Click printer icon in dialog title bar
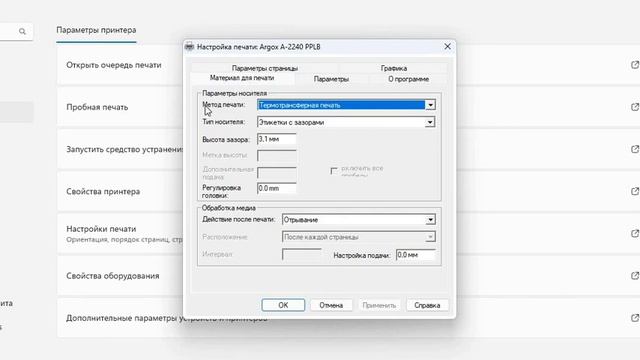This screenshot has width=640, height=360. pos(189,47)
